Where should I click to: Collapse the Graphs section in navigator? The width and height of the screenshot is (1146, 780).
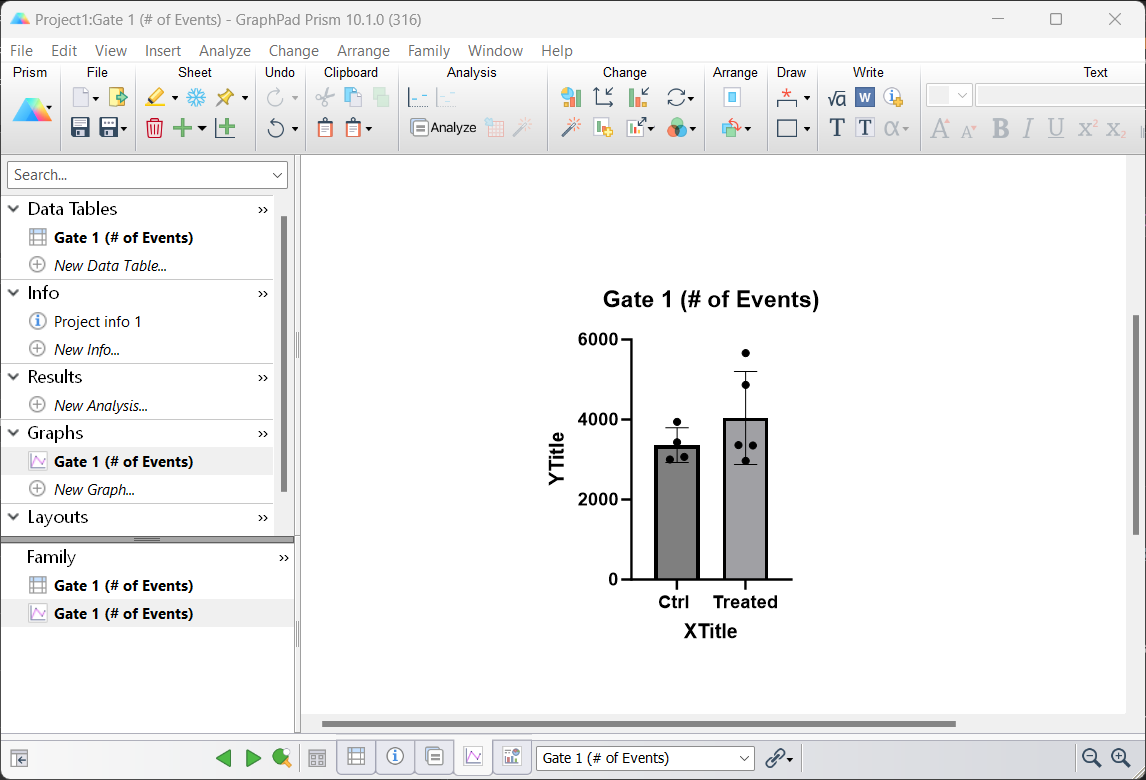14,433
